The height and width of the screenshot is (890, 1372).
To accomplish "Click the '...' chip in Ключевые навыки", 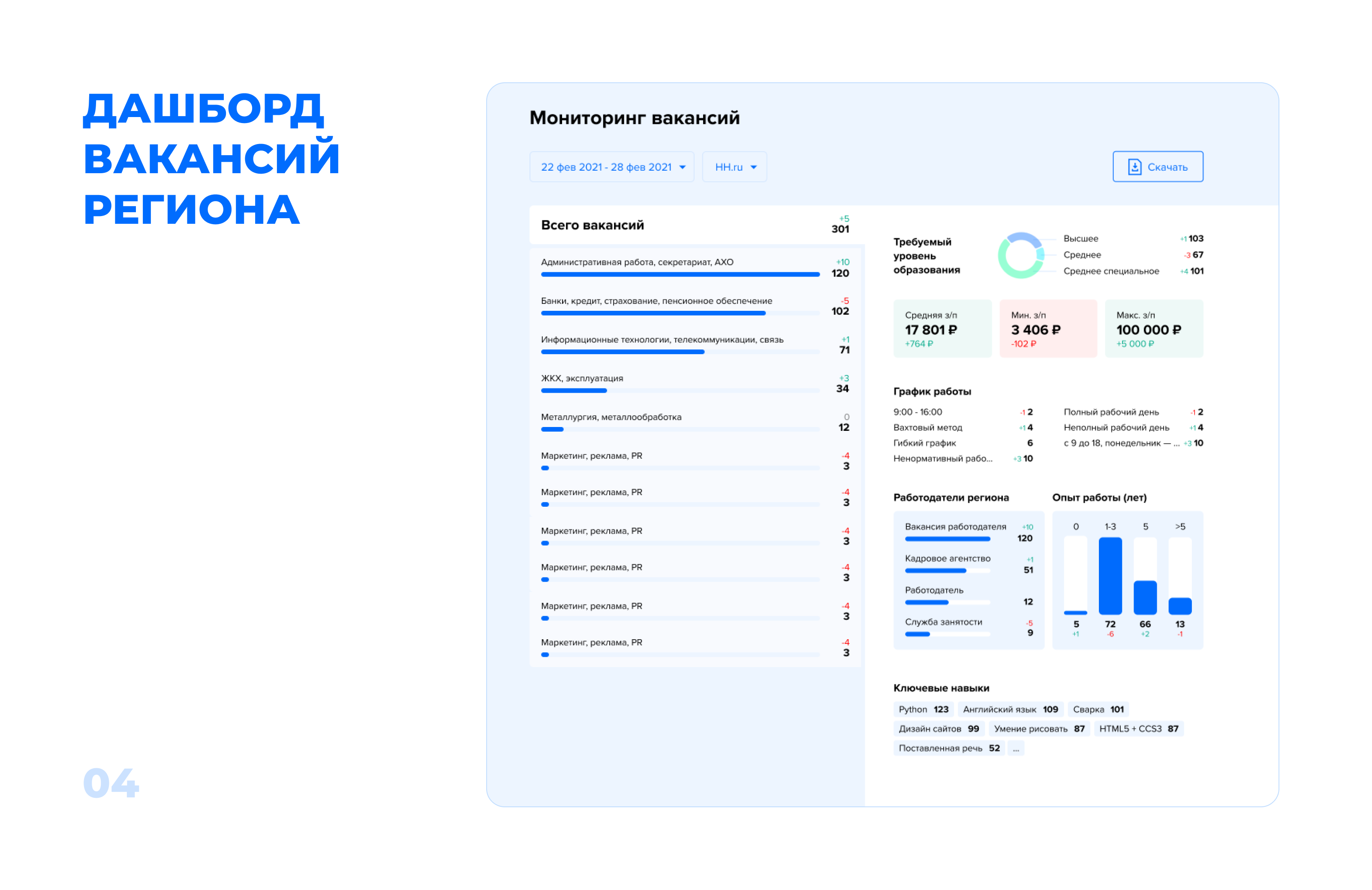I will (x=1016, y=748).
